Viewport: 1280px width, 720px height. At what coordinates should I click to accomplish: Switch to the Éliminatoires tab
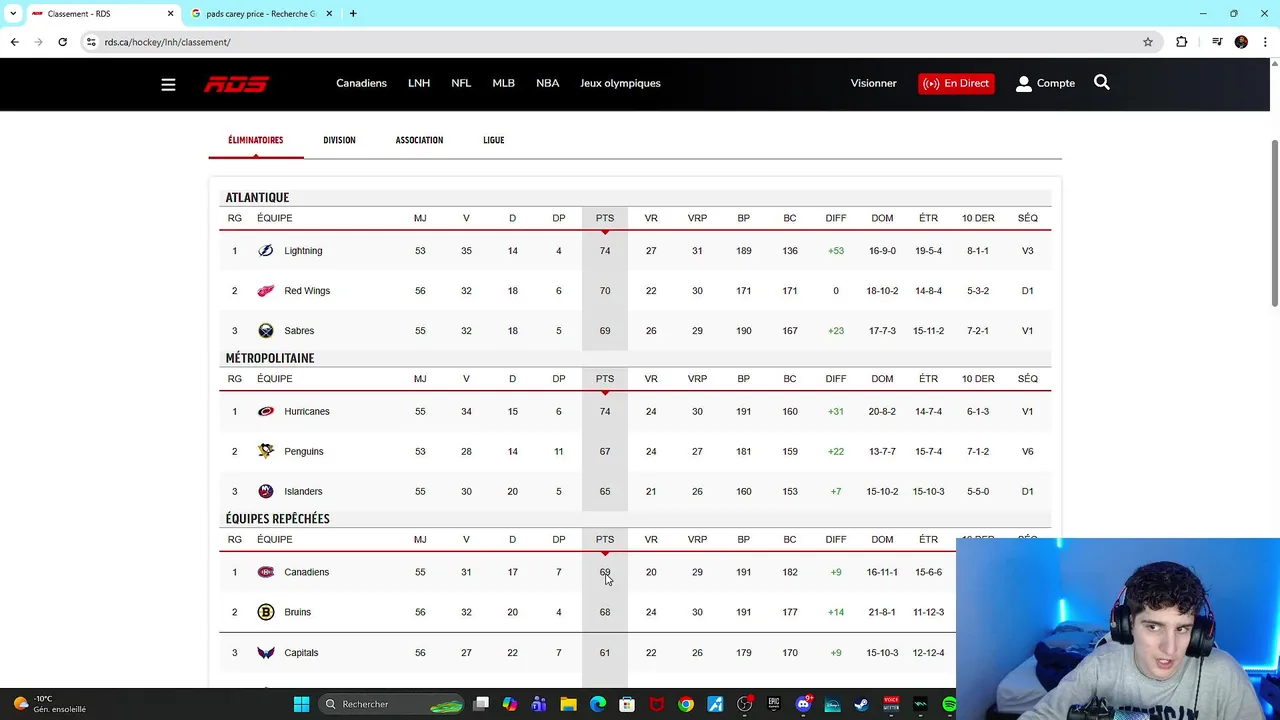(x=255, y=140)
